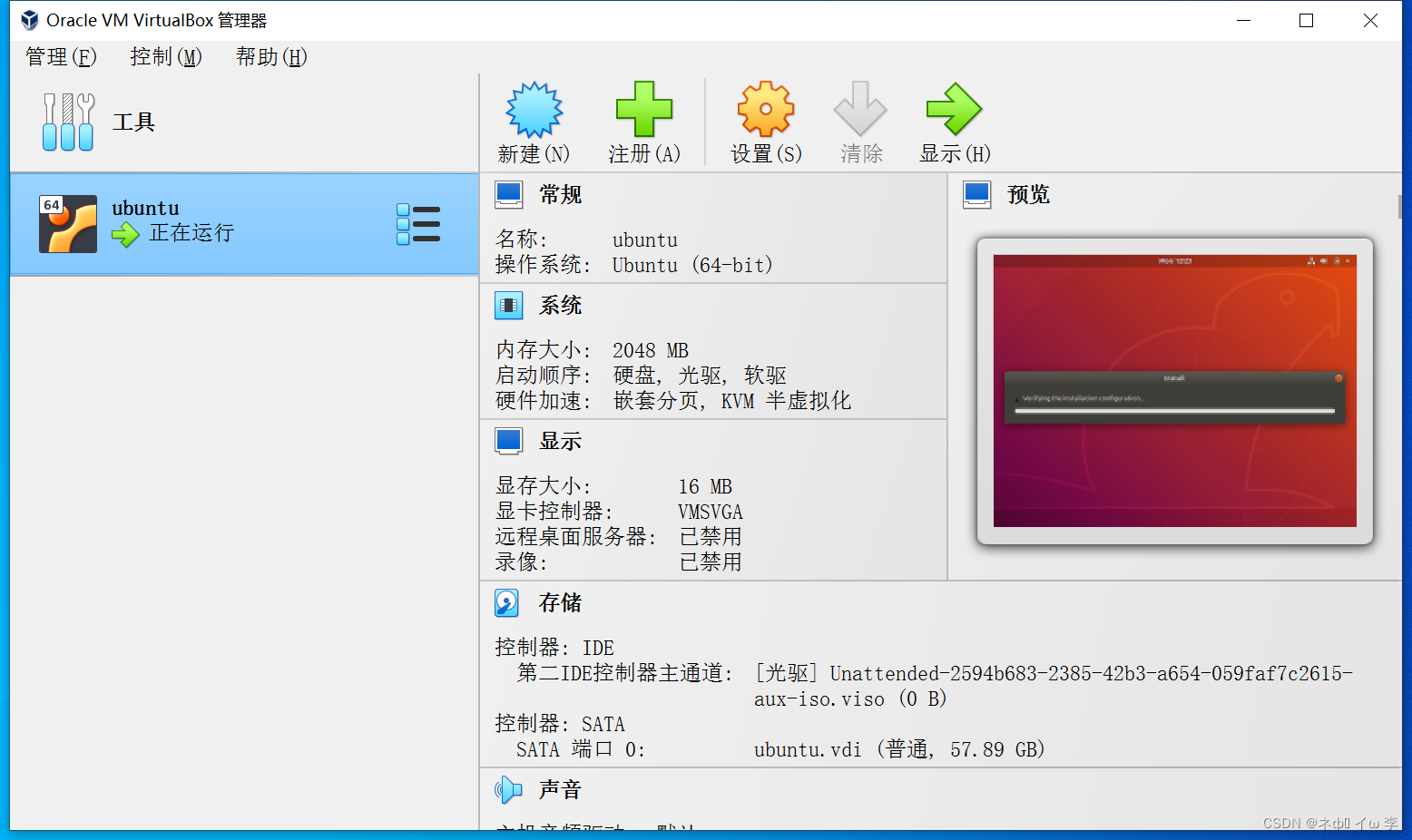Click the 声音 section speaker icon

[509, 790]
